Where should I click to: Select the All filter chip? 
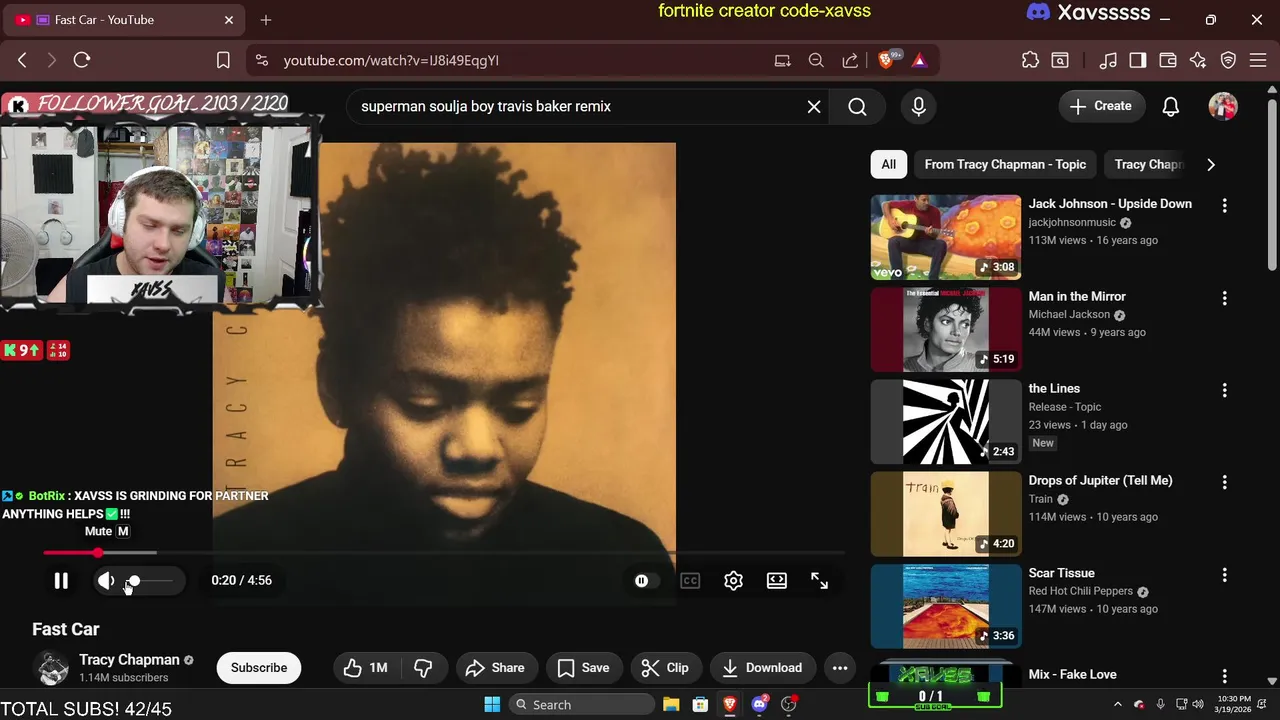[889, 164]
